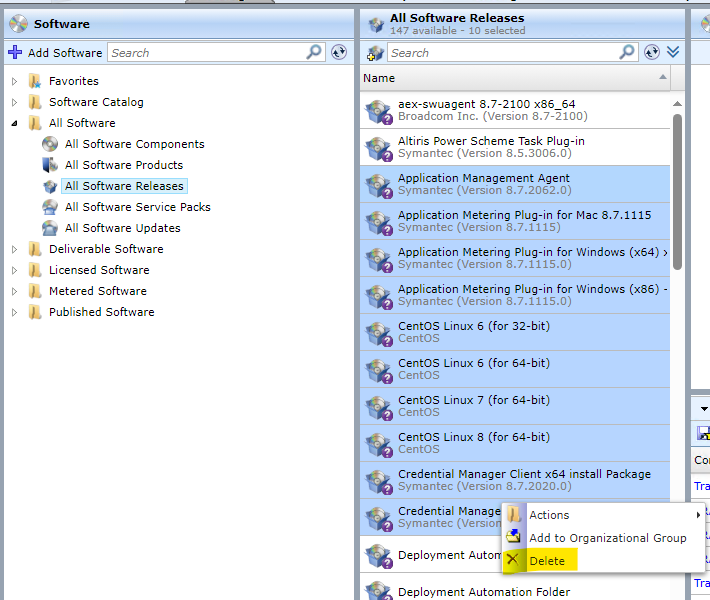The width and height of the screenshot is (710, 600).
Task: Select CentOS Linux 8 (for 64-bit)
Action: pyautogui.click(x=515, y=443)
